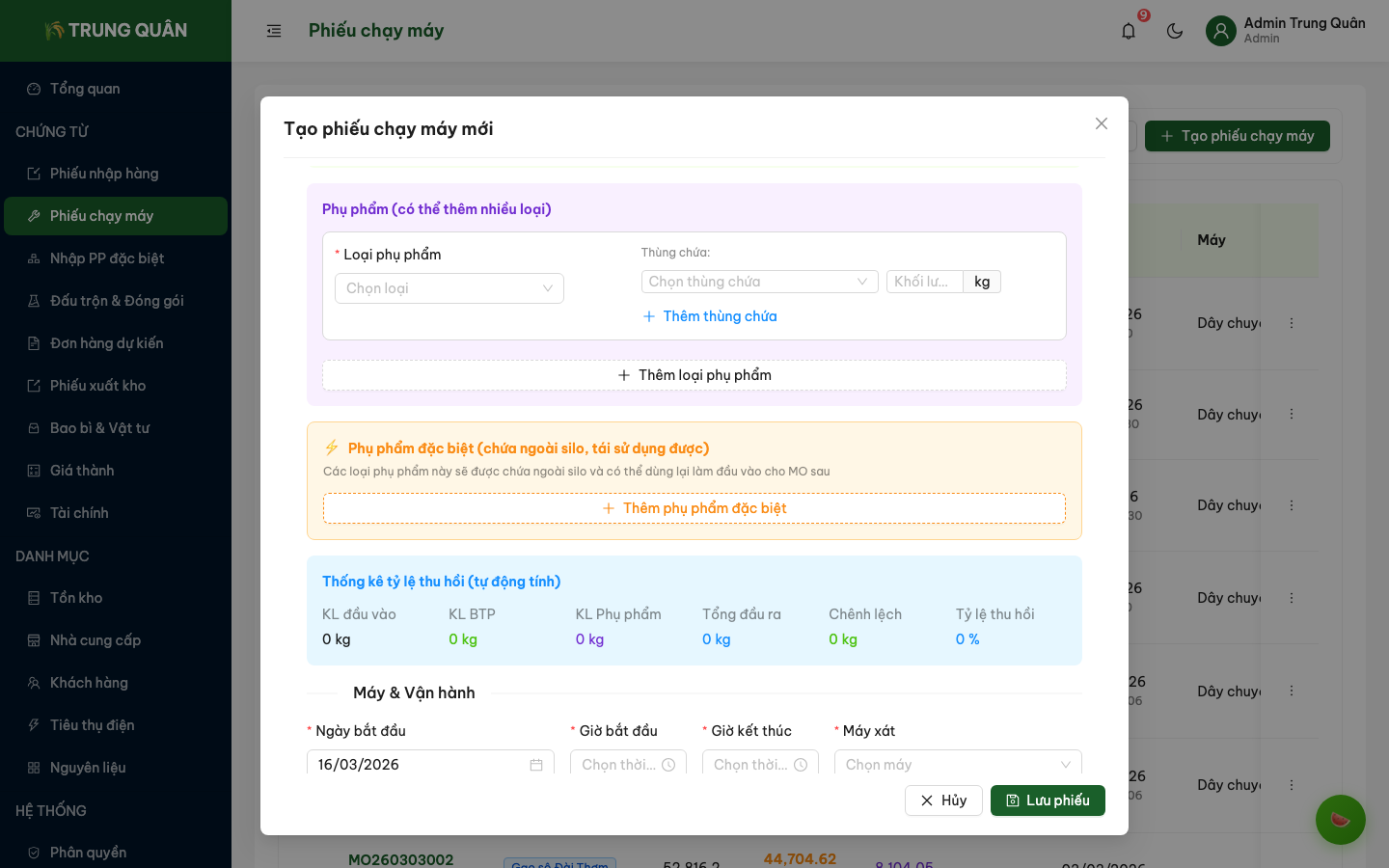The height and width of the screenshot is (868, 1389).
Task: Click the floating watermelon icon button
Action: point(1340,820)
